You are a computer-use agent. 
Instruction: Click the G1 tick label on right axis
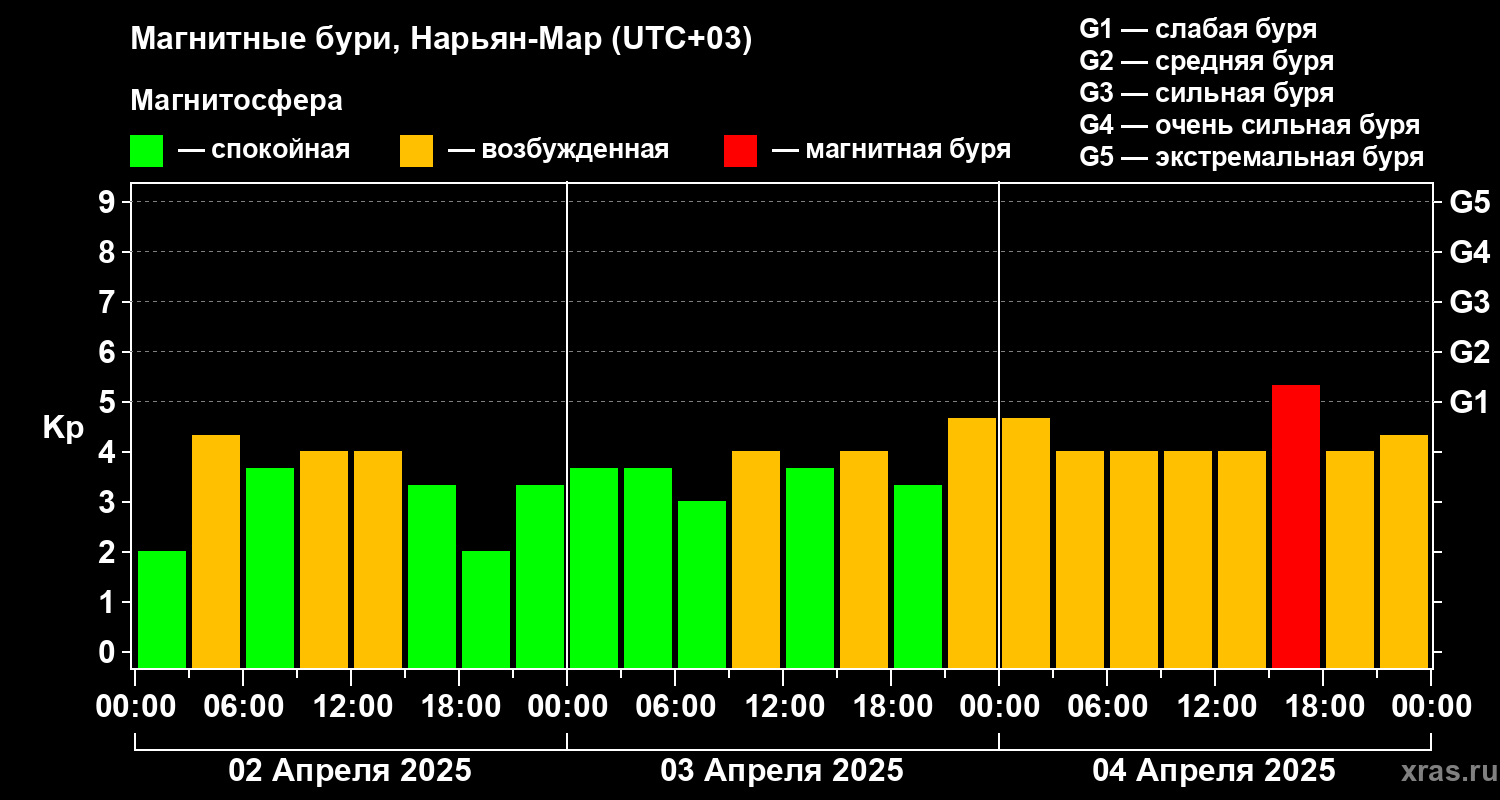(1470, 402)
